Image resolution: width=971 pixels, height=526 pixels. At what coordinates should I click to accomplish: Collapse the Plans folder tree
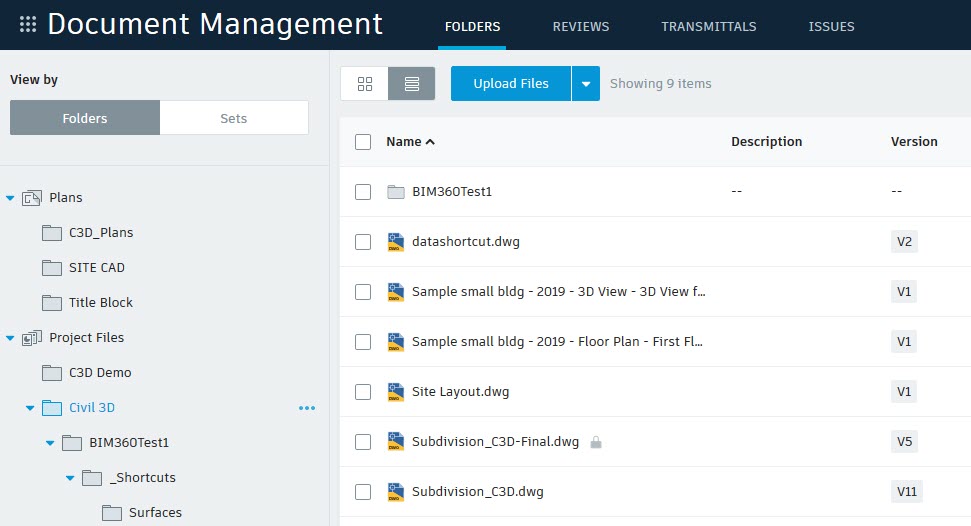point(11,198)
